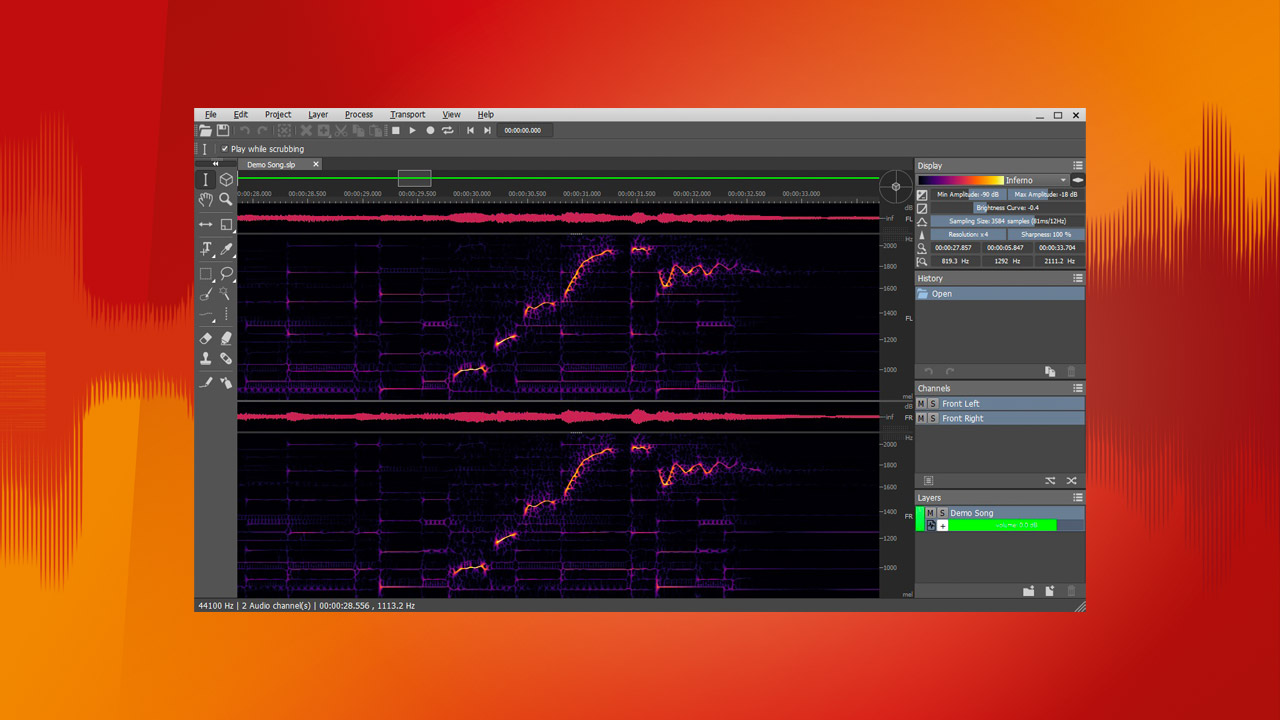
Task: Open the Display panel options menu
Action: (1077, 166)
